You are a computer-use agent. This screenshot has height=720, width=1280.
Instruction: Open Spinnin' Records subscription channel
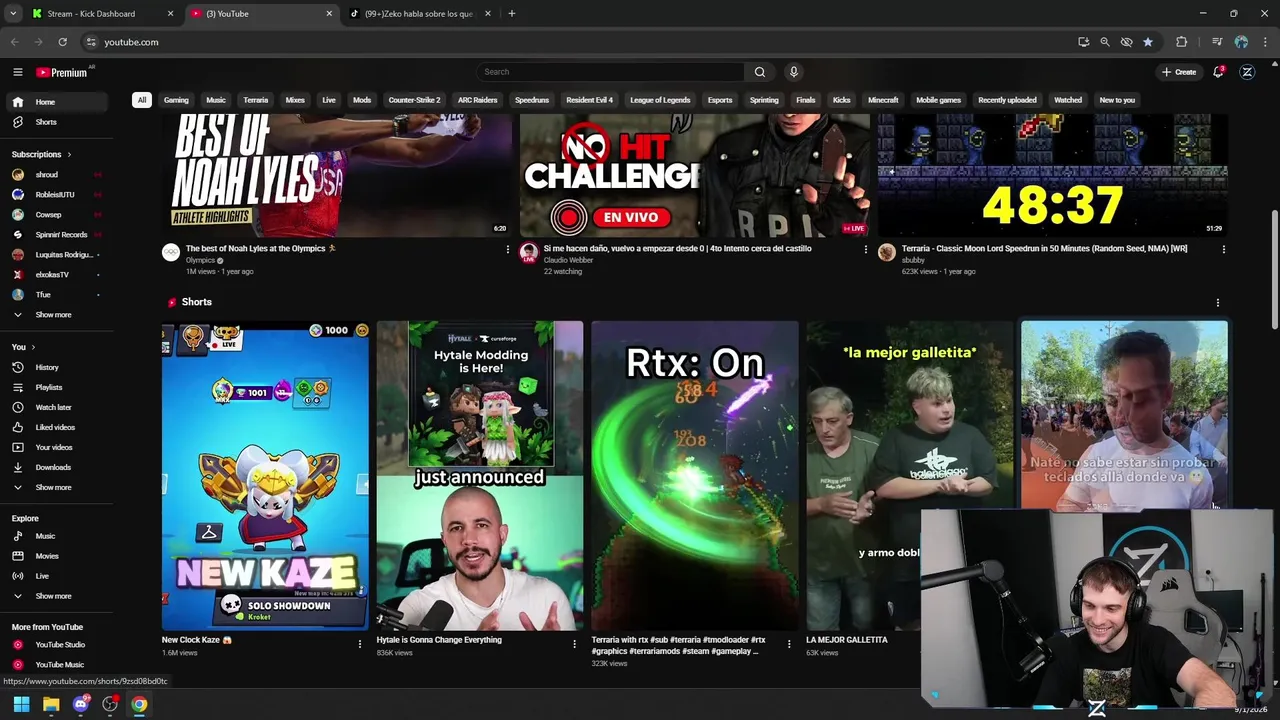tap(55, 235)
